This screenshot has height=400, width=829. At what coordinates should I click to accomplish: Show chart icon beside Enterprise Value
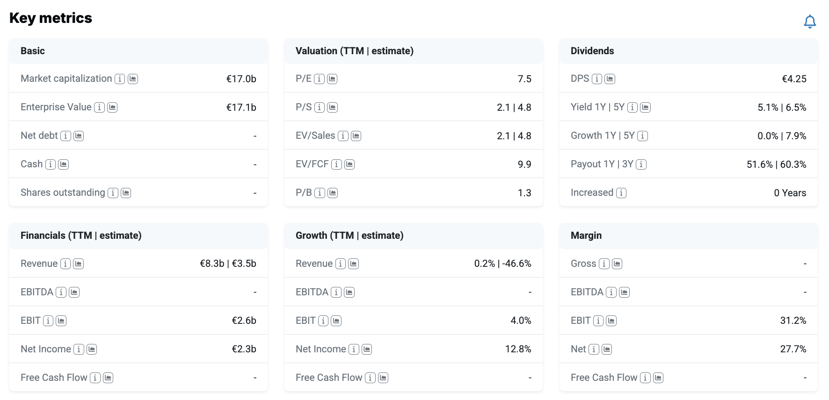coord(113,107)
